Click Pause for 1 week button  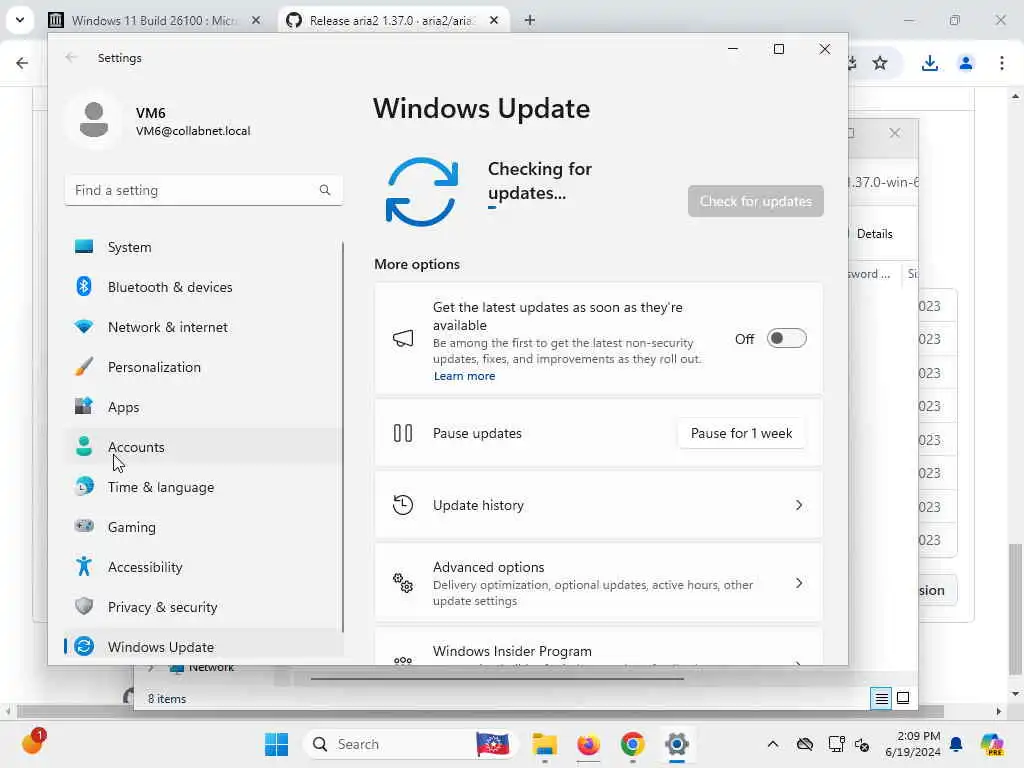[741, 434]
